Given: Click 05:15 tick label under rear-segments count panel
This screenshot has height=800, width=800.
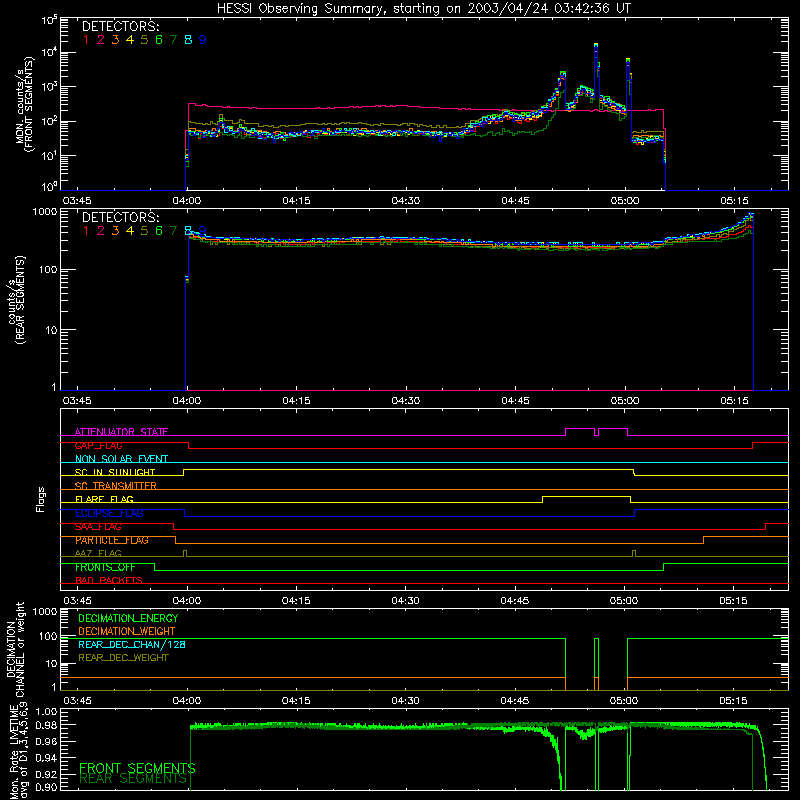Looking at the screenshot, I should point(734,401).
